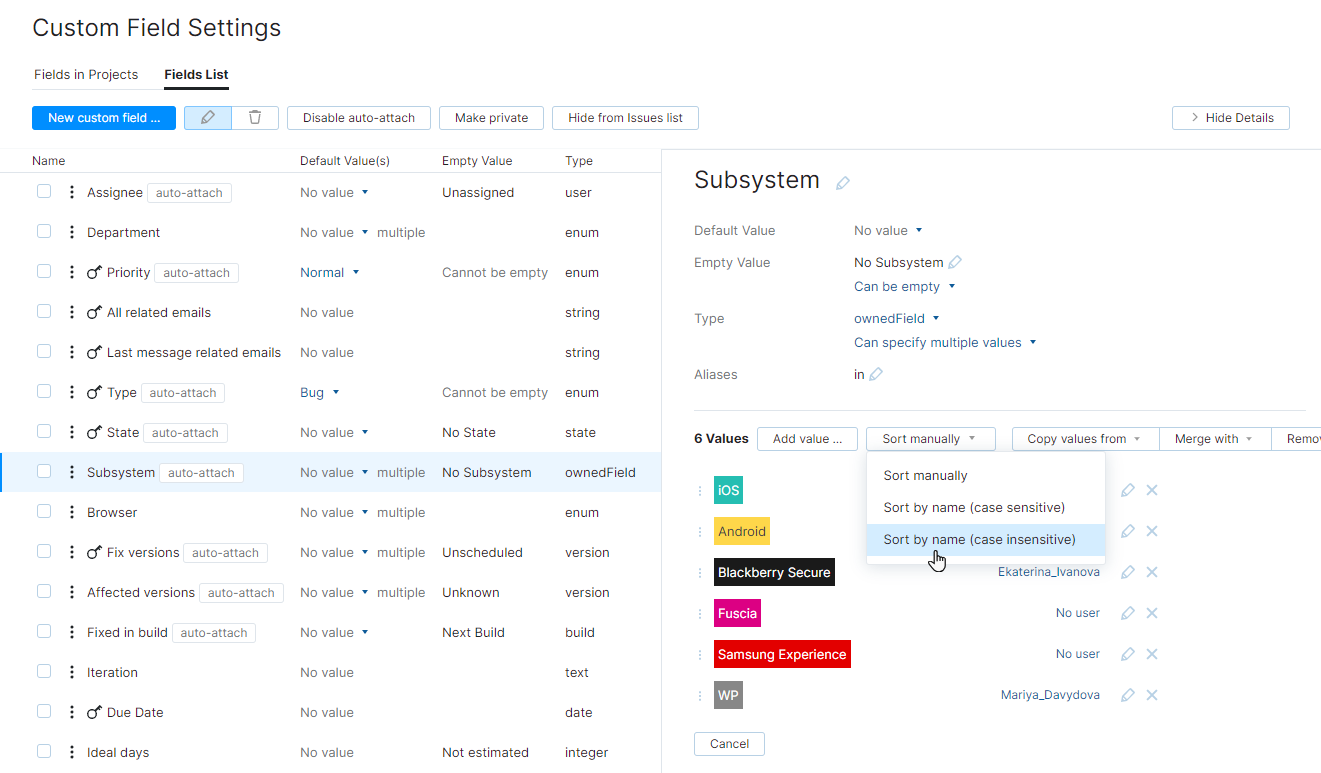The width and height of the screenshot is (1321, 773).
Task: Switch to the Fields in Projects tab
Action: tap(86, 74)
